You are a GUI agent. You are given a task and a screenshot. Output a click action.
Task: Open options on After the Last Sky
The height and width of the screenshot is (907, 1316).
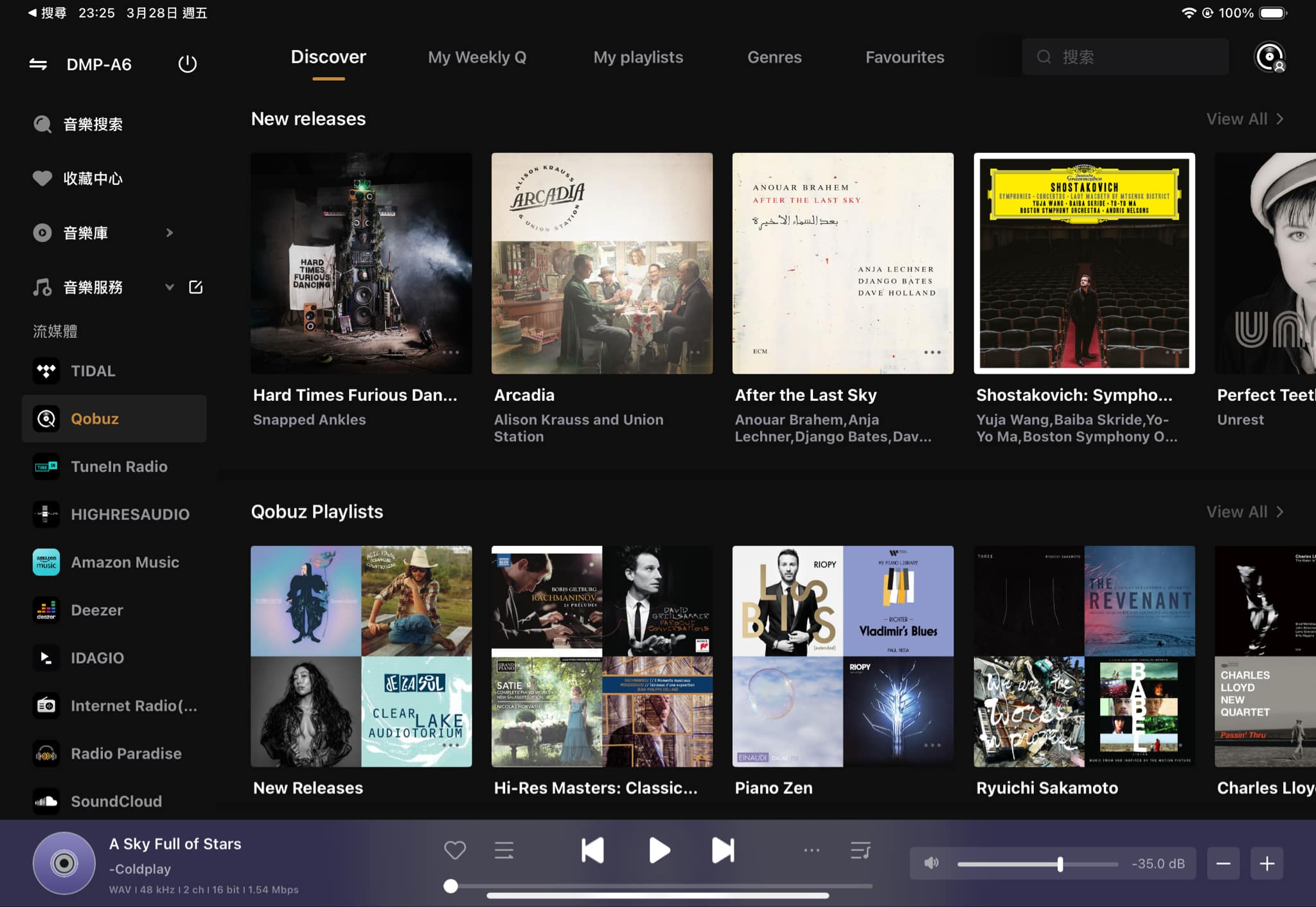pyautogui.click(x=932, y=352)
